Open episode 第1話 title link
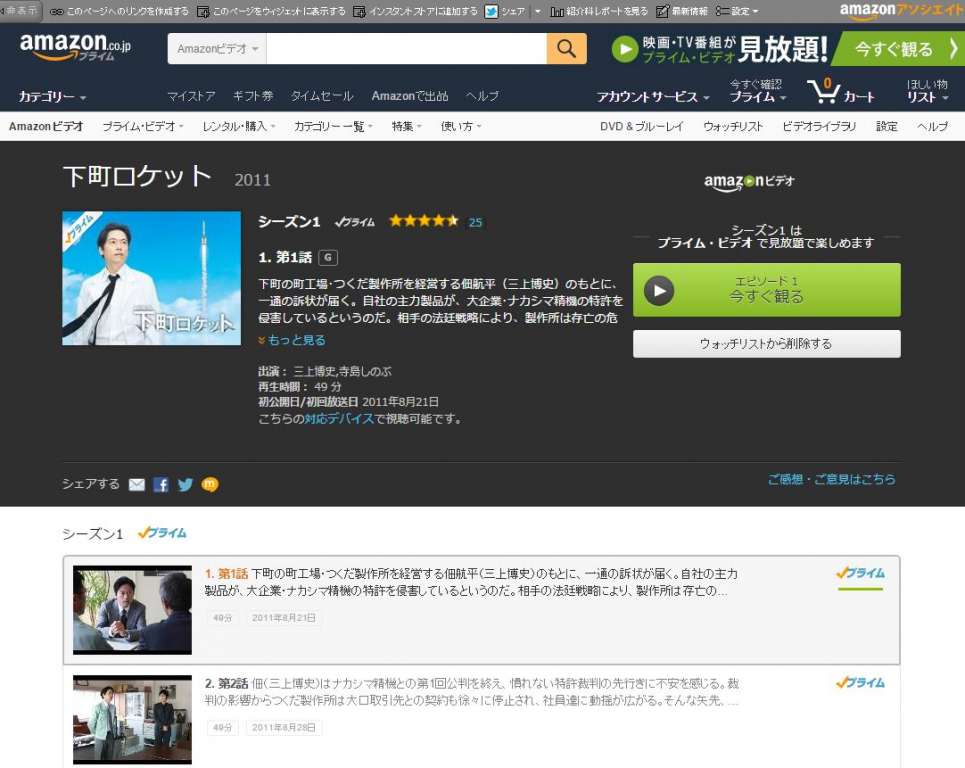 tap(226, 574)
